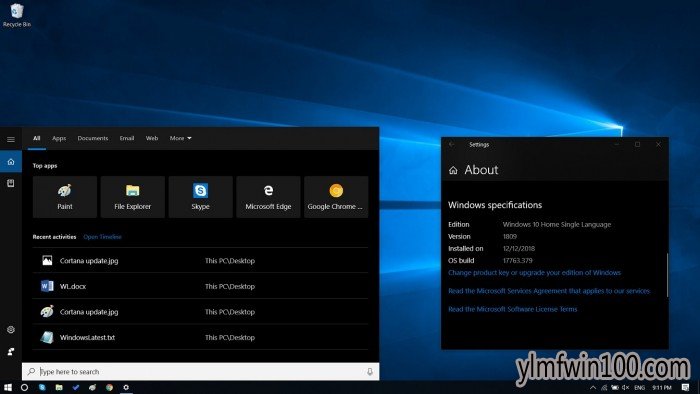The width and height of the screenshot is (700, 394).
Task: Click the feedback person icon in sidebar
Action: tap(11, 352)
